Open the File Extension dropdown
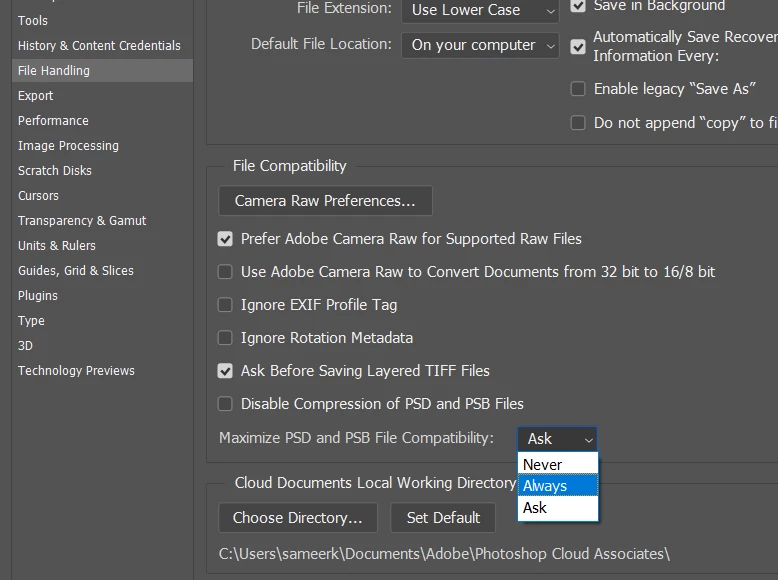Viewport: 778px width, 580px height. (x=480, y=10)
